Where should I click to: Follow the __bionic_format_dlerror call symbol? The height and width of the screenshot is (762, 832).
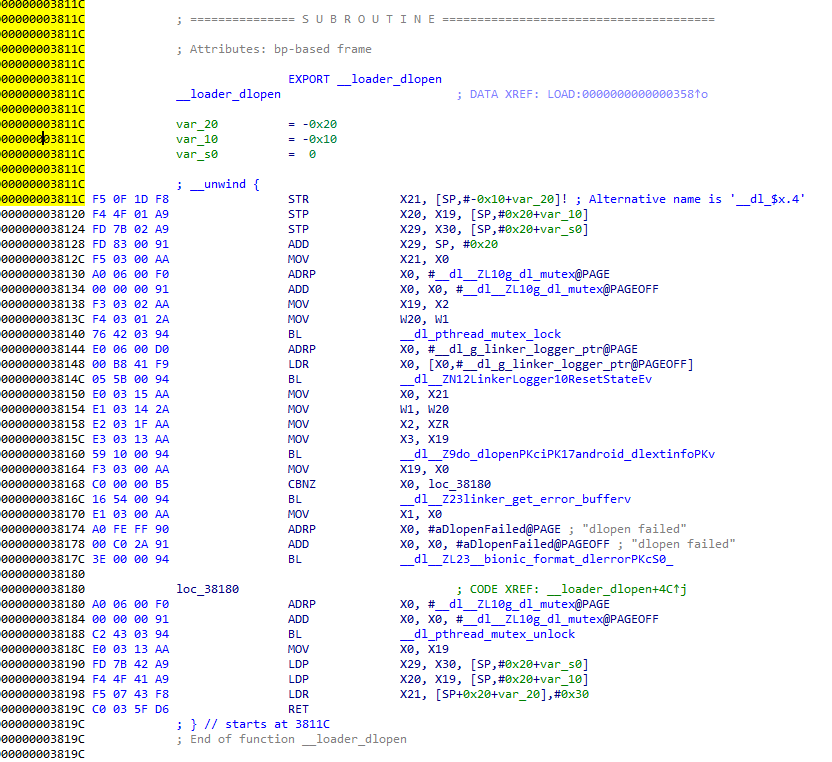pos(536,559)
